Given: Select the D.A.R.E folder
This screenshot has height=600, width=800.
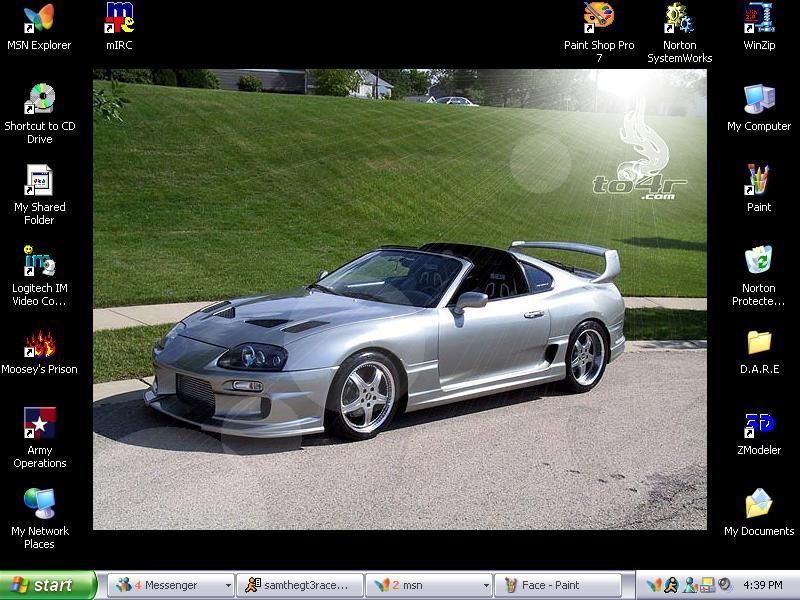Looking at the screenshot, I should tap(759, 343).
